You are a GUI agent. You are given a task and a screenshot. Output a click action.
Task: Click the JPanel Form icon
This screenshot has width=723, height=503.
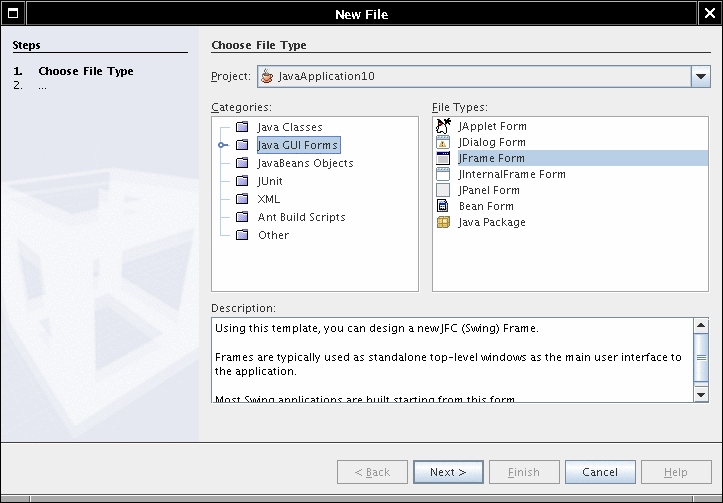(x=443, y=190)
